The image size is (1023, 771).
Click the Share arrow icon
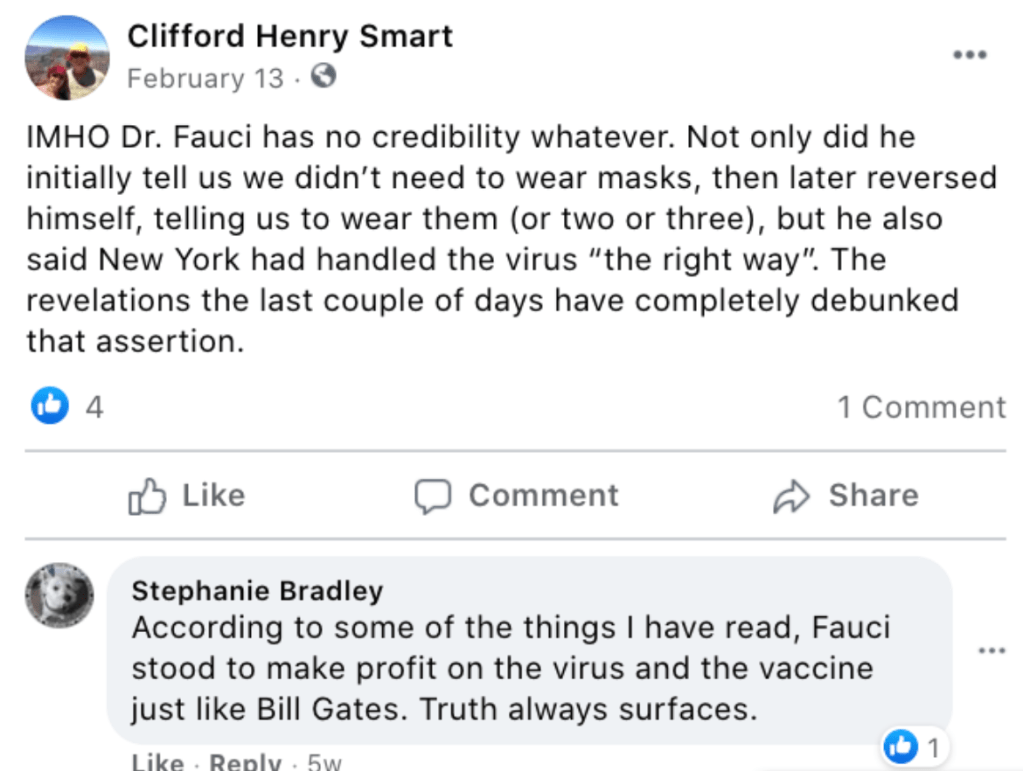(x=790, y=496)
